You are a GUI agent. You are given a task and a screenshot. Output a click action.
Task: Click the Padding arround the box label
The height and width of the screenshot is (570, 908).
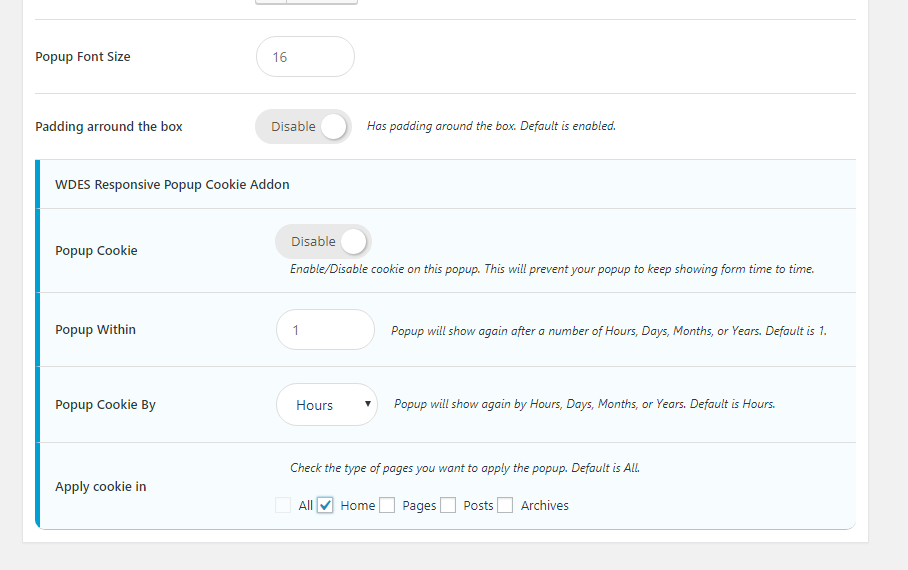109,127
